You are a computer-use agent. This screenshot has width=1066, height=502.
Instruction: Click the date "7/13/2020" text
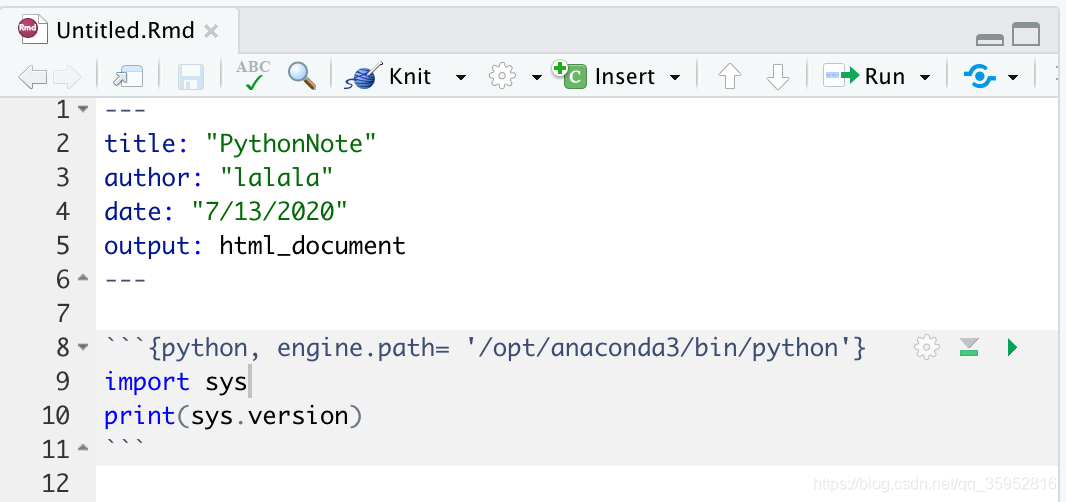click(270, 212)
